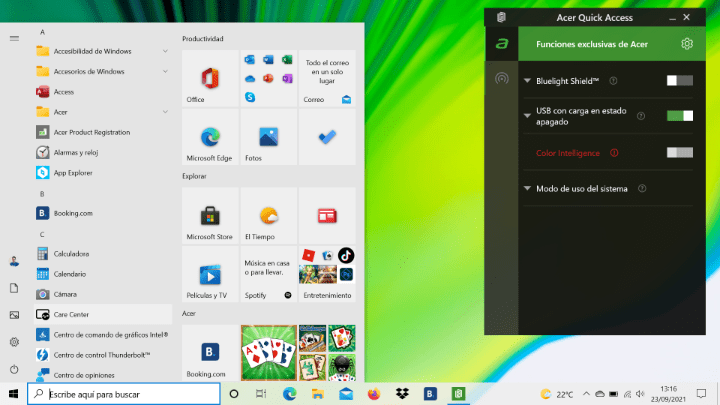
Task: Open Care Center from the app list
Action: [x=72, y=314]
